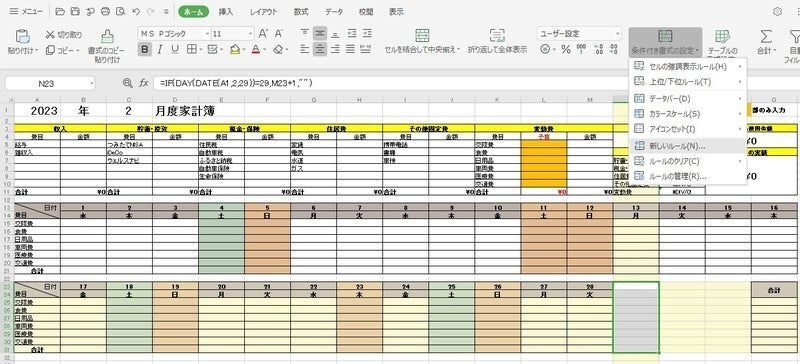Viewport: 800px width, 364px height.
Task: Switch to the ホーム tab
Action: 194,12
